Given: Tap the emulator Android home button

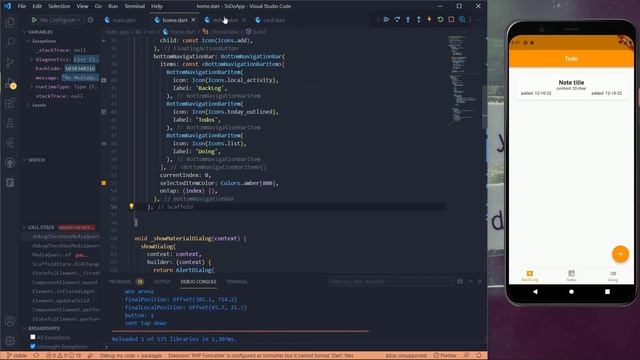Looking at the screenshot, I should point(571,292).
